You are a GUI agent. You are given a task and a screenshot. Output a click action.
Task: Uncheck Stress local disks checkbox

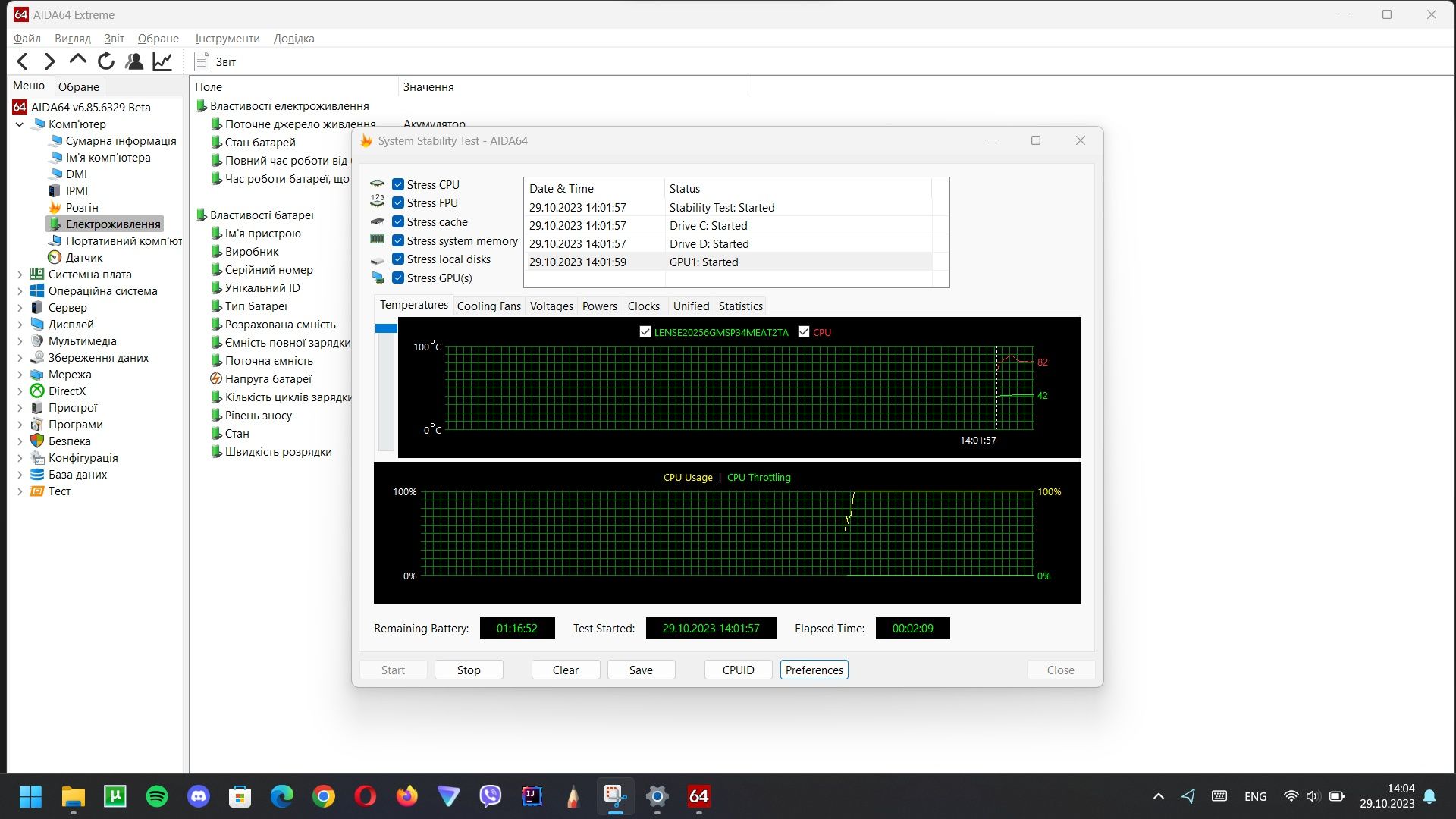[x=398, y=259]
